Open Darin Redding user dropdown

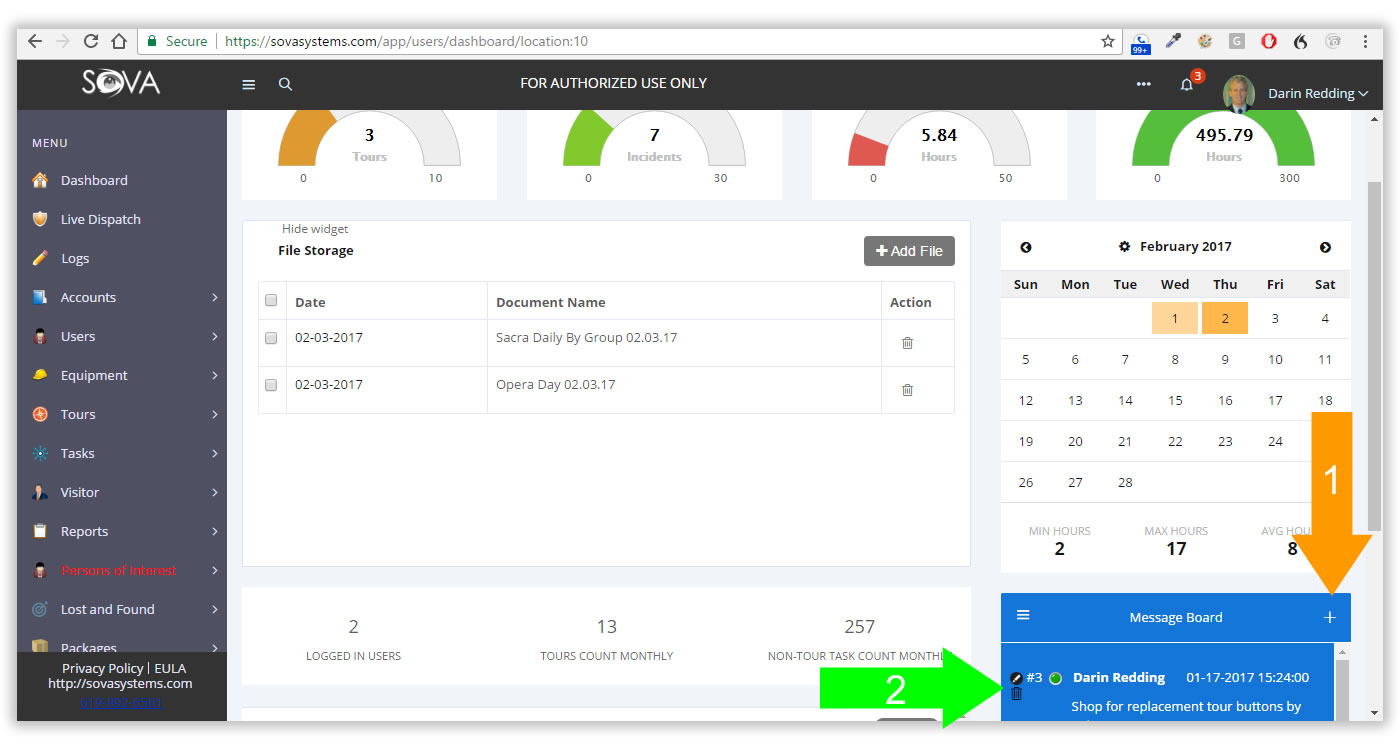click(x=1317, y=93)
